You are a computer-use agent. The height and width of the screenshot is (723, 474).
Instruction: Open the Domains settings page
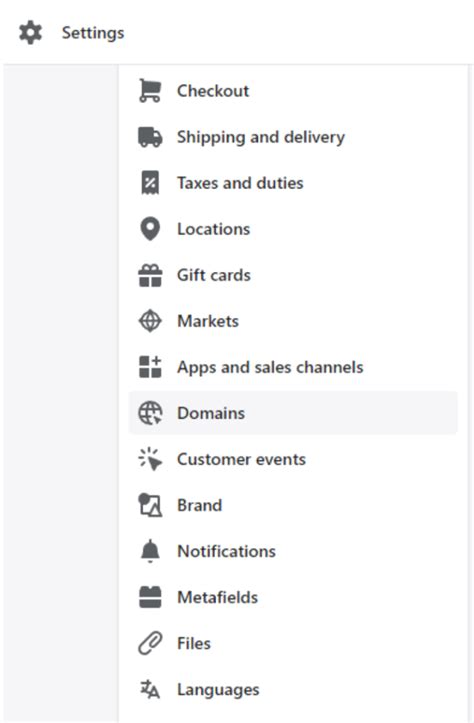(x=293, y=413)
